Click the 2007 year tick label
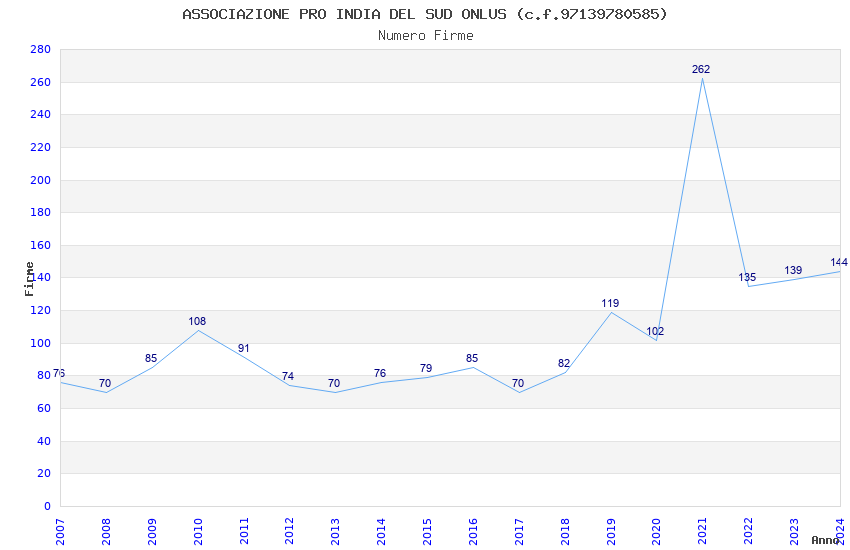Image resolution: width=850 pixels, height=550 pixels. pos(60,531)
